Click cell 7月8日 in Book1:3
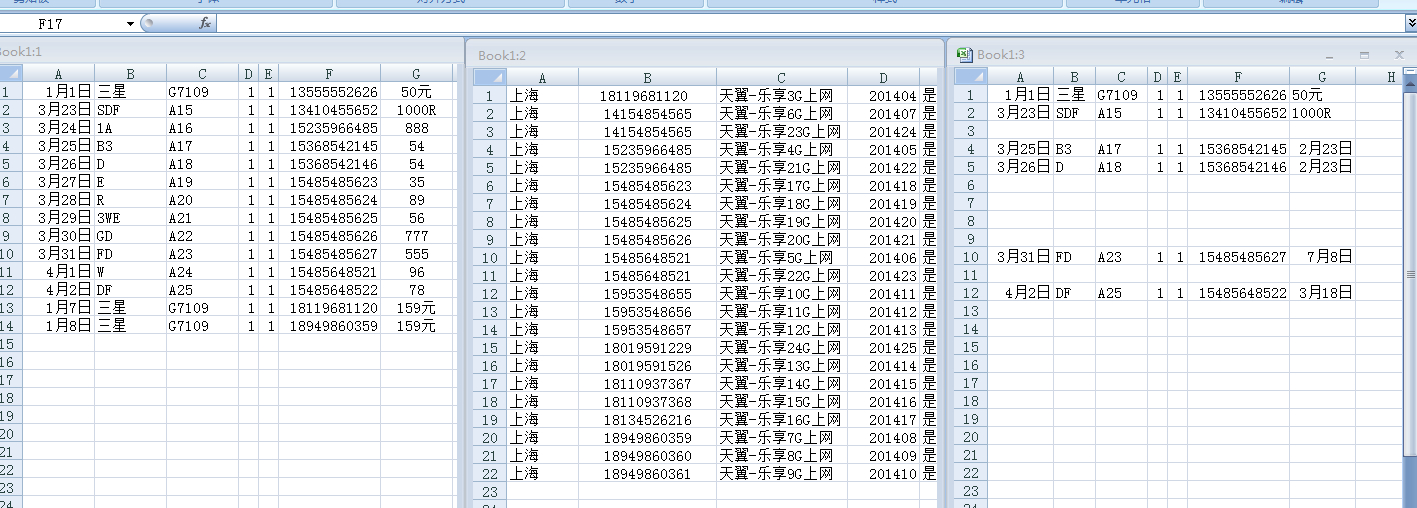Viewport: 1417px width, 508px height. pos(1322,257)
